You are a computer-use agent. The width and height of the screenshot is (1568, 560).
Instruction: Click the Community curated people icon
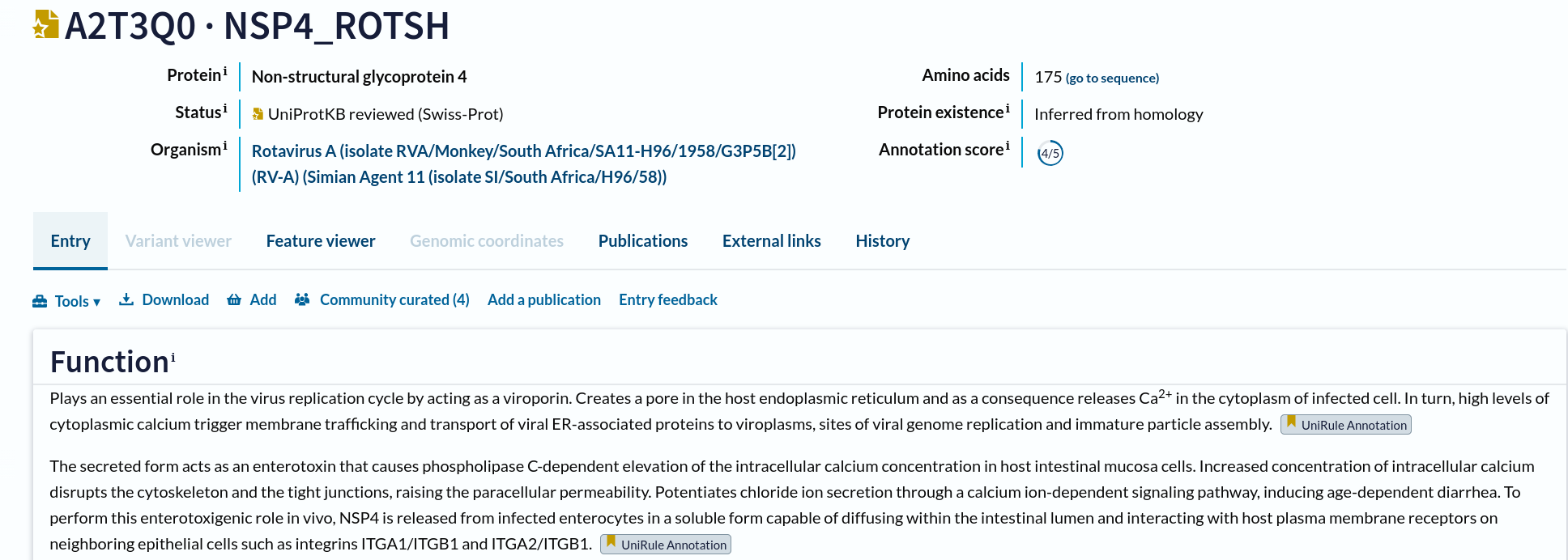pos(302,299)
